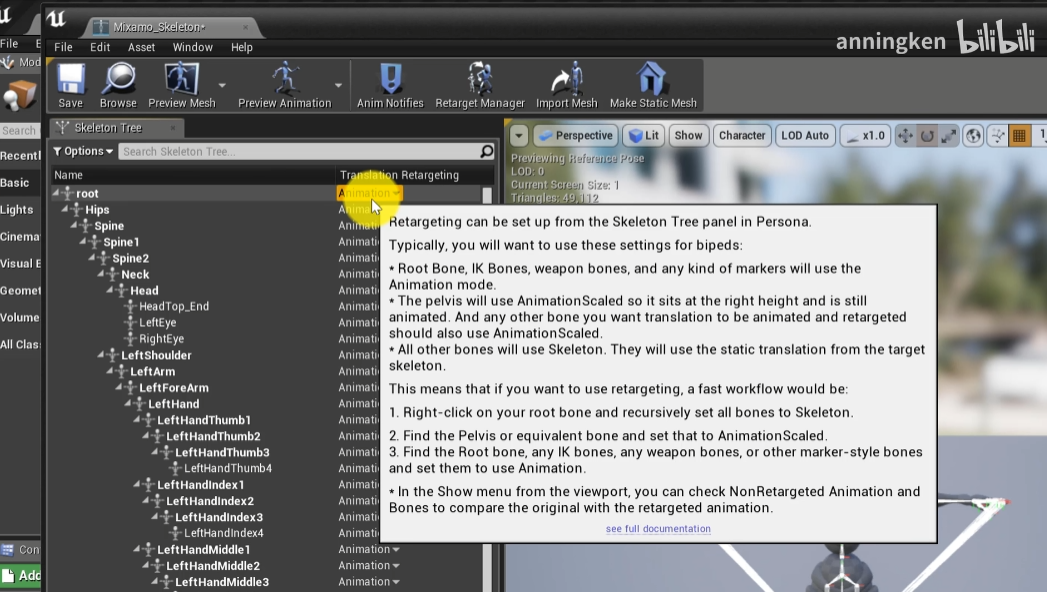Screen dimensions: 1047x592
Task: Select the HeadTop_End bone
Action: [174, 306]
